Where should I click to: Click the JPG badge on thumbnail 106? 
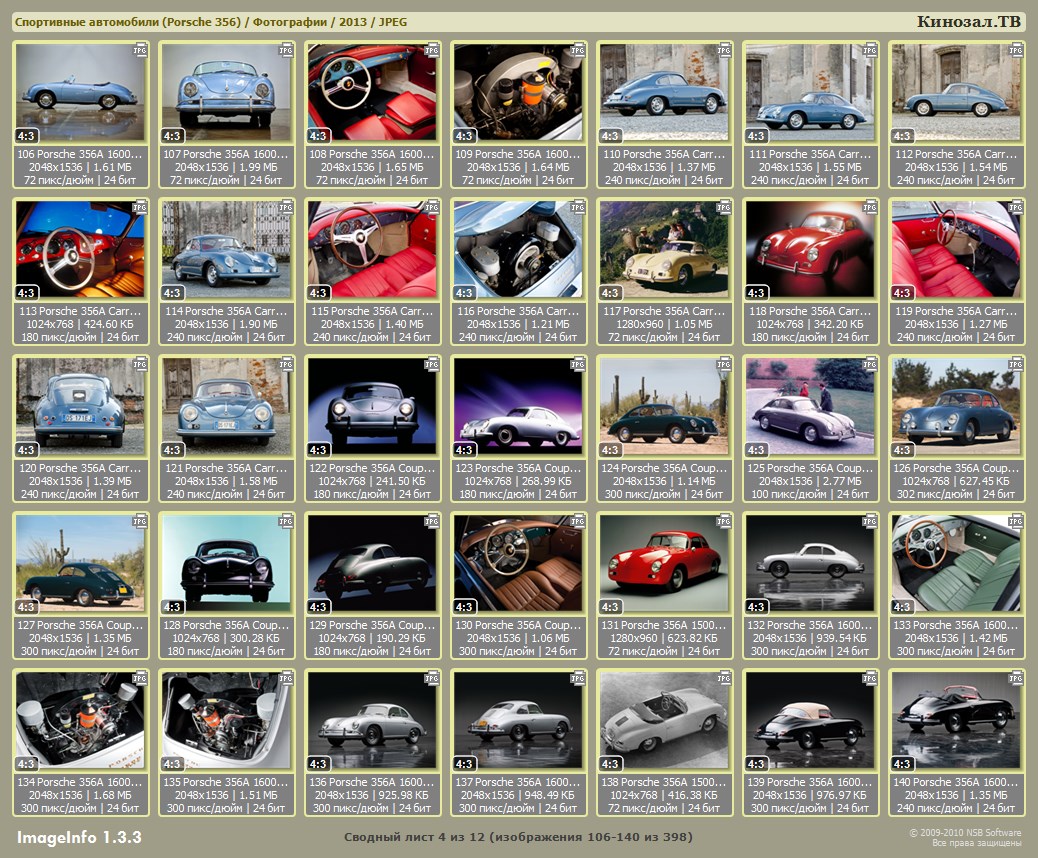coord(139,48)
